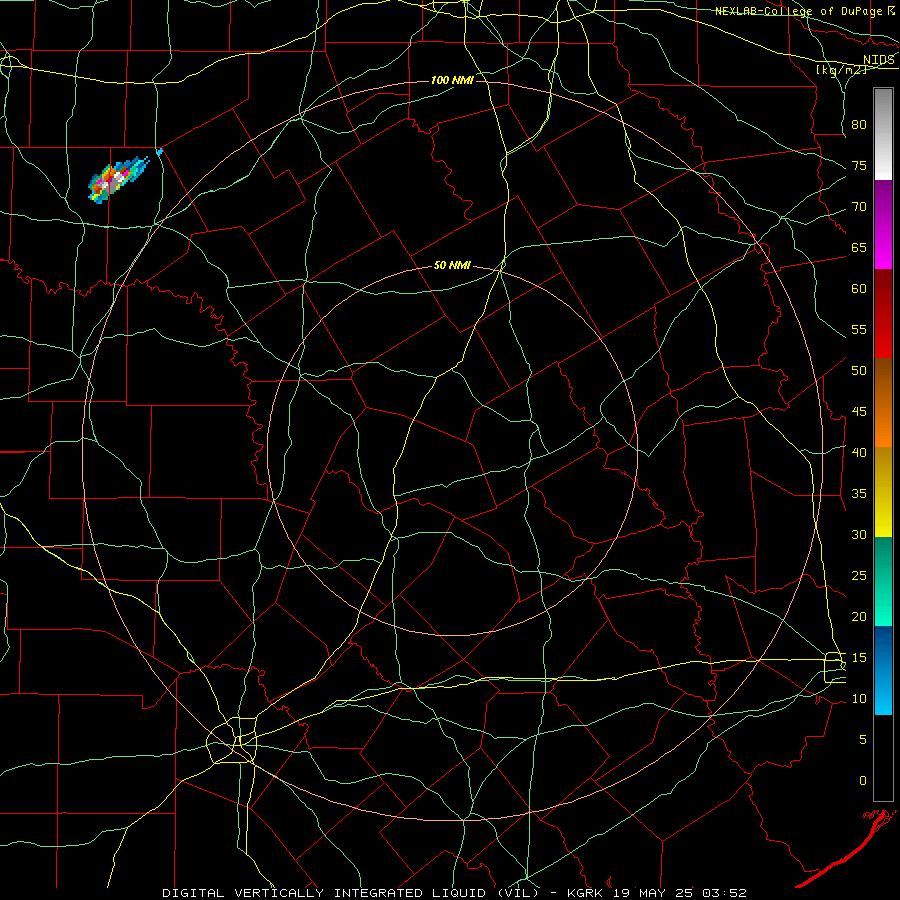This screenshot has height=900, width=900.
Task: Click the 35 scale value
Action: tap(859, 494)
